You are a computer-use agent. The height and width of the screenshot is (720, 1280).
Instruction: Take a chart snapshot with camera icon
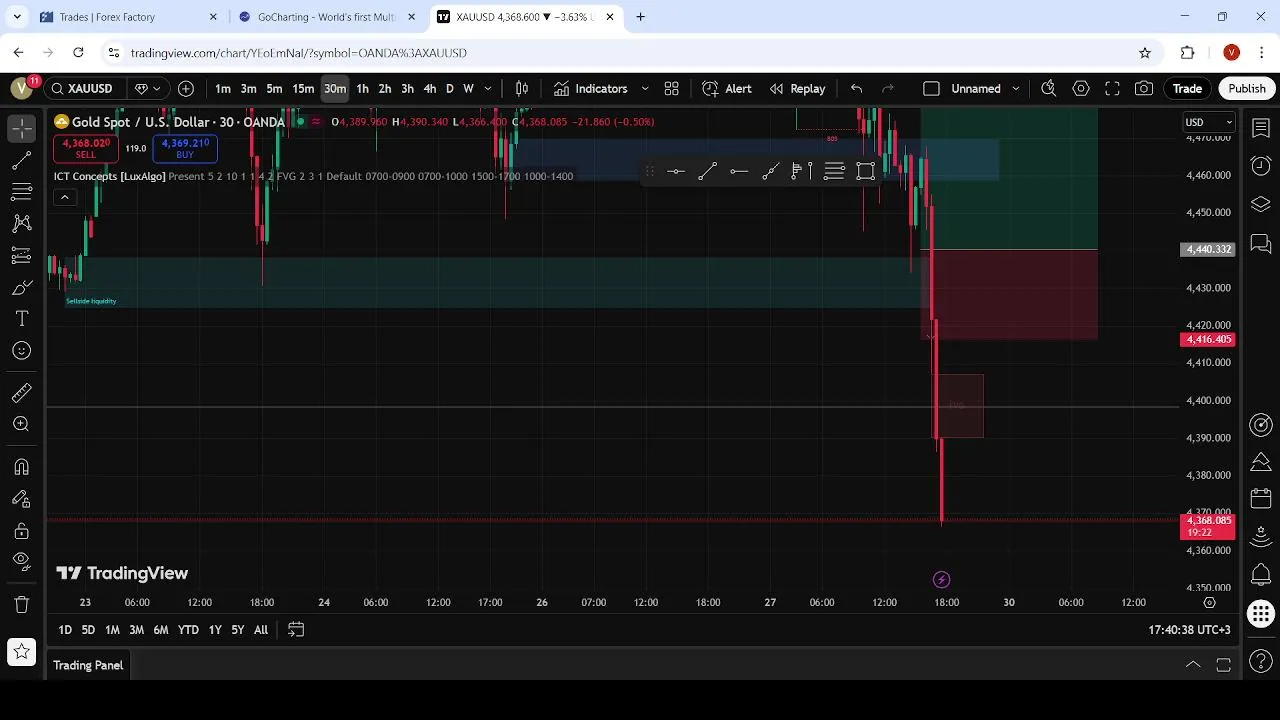(1144, 89)
